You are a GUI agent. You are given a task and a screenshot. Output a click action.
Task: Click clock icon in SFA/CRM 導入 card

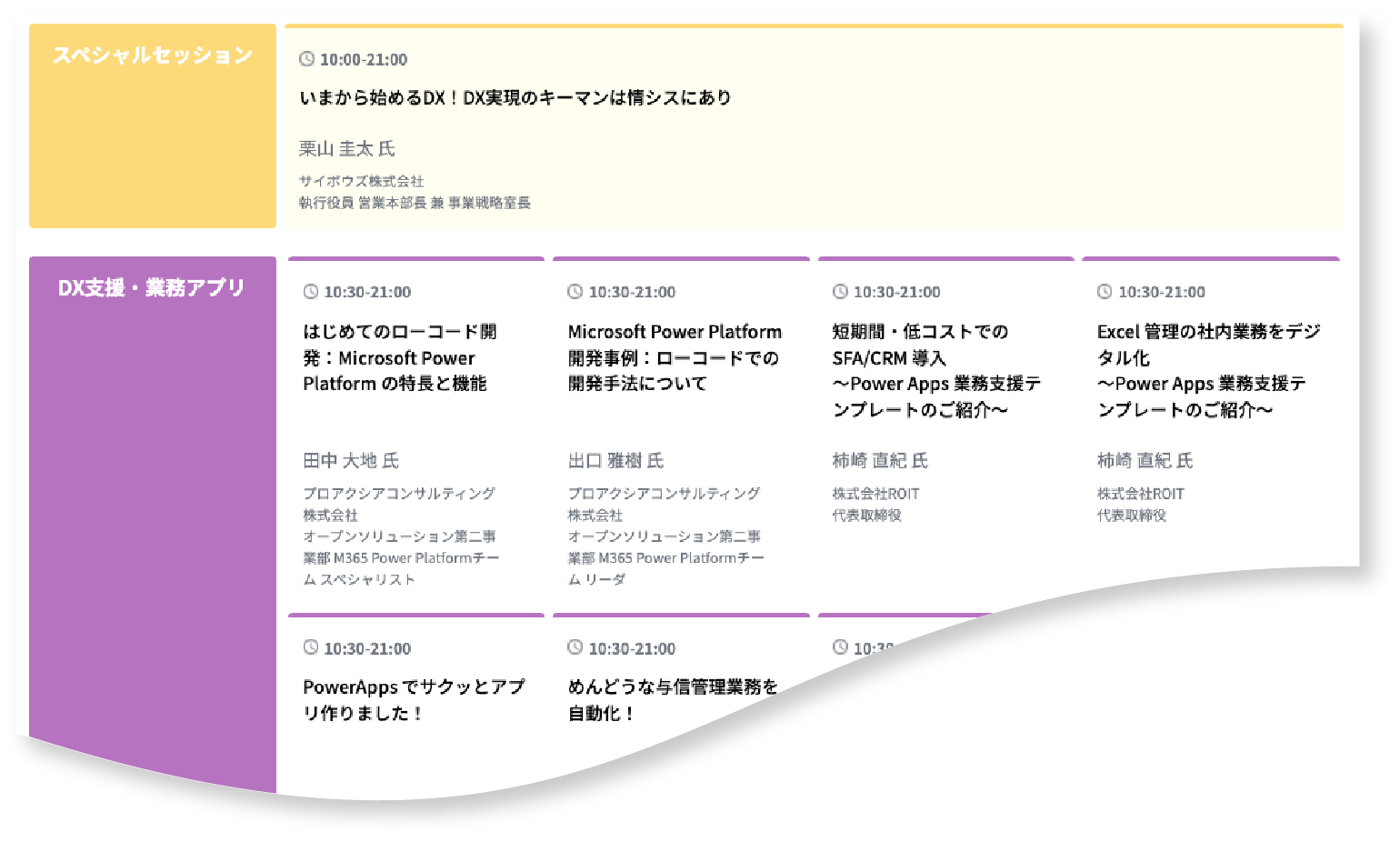pyautogui.click(x=840, y=292)
